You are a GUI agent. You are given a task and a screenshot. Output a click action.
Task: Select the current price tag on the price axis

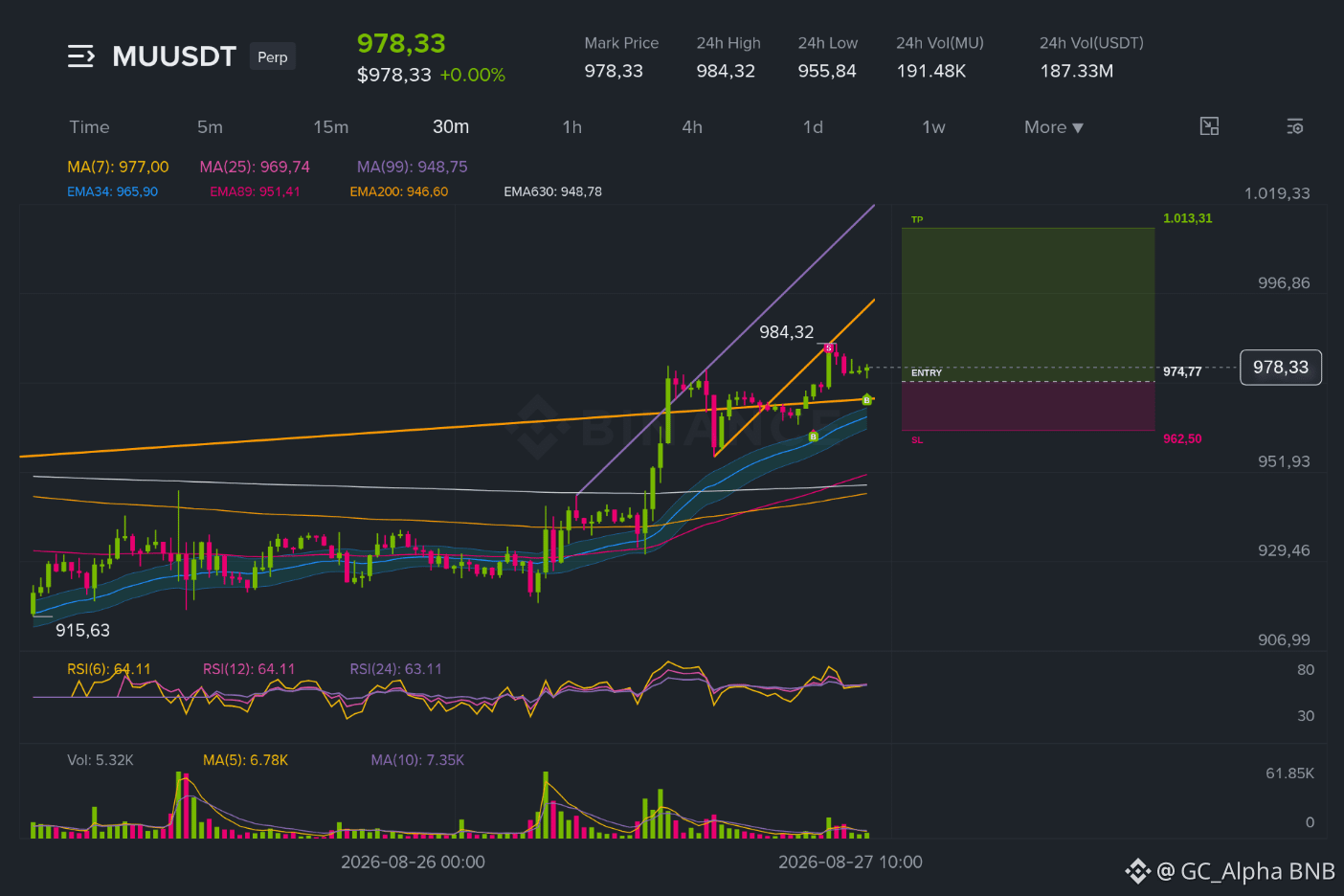point(1281,368)
